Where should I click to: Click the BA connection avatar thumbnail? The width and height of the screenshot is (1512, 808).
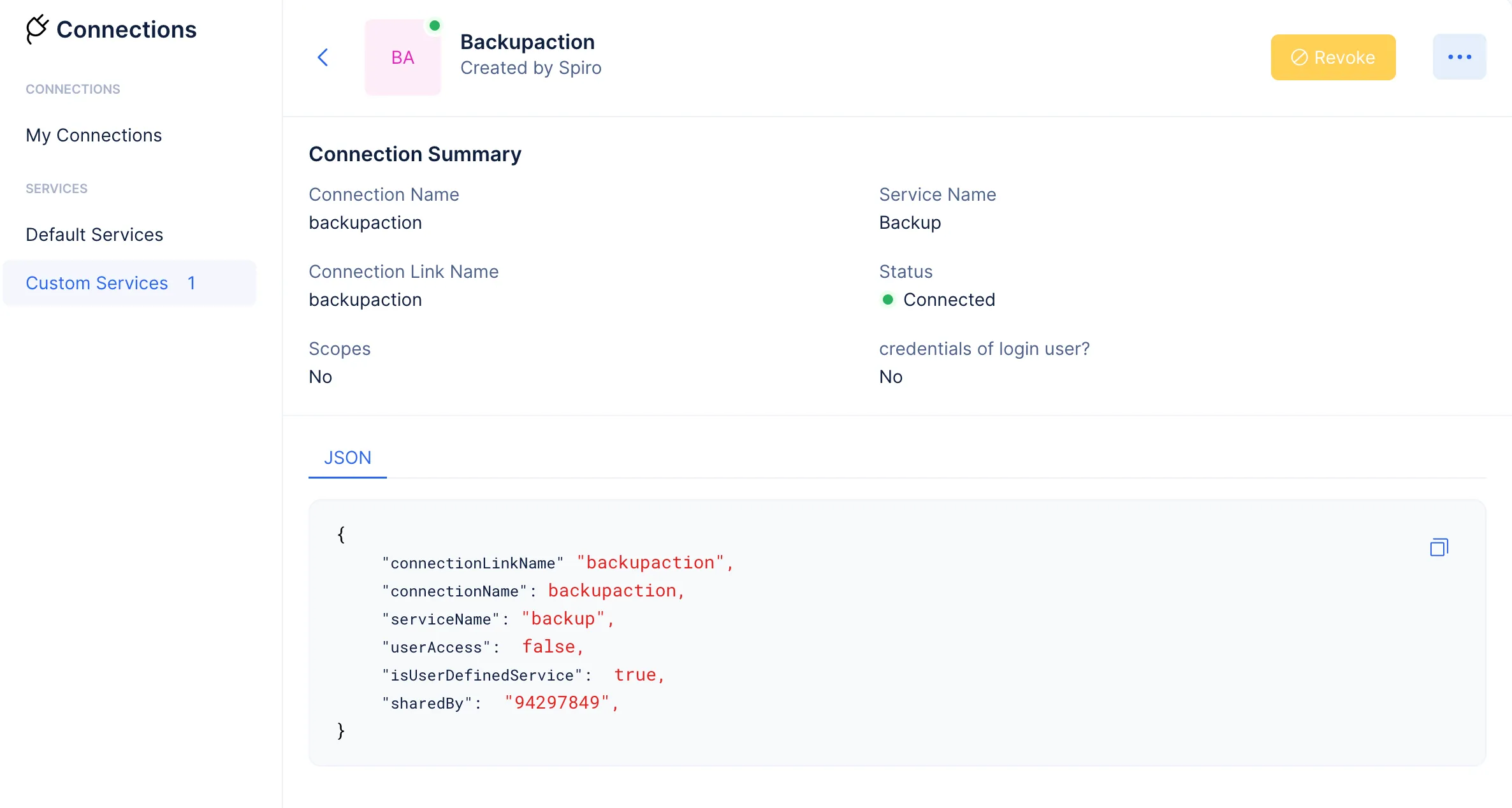[403, 57]
